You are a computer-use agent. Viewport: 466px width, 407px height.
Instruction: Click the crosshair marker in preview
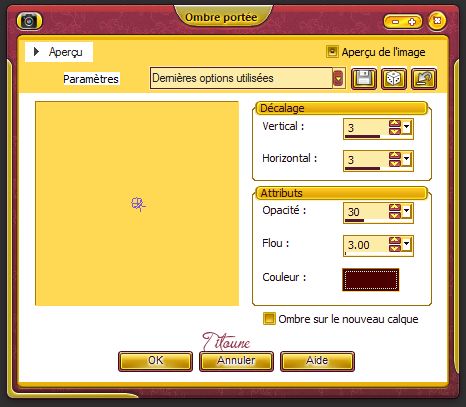click(138, 204)
